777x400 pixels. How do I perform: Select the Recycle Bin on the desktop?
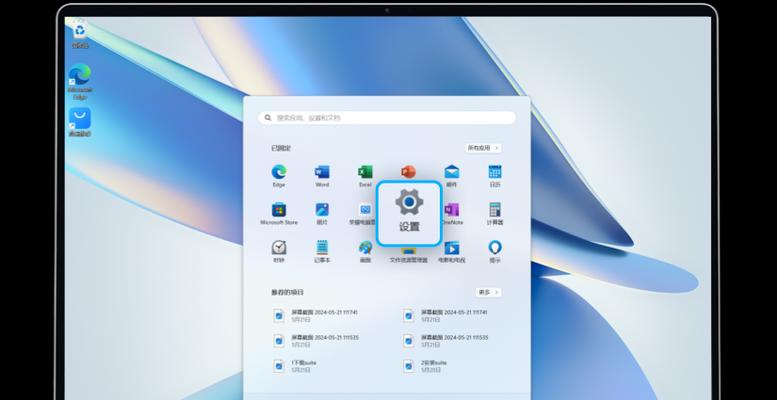coord(80,34)
